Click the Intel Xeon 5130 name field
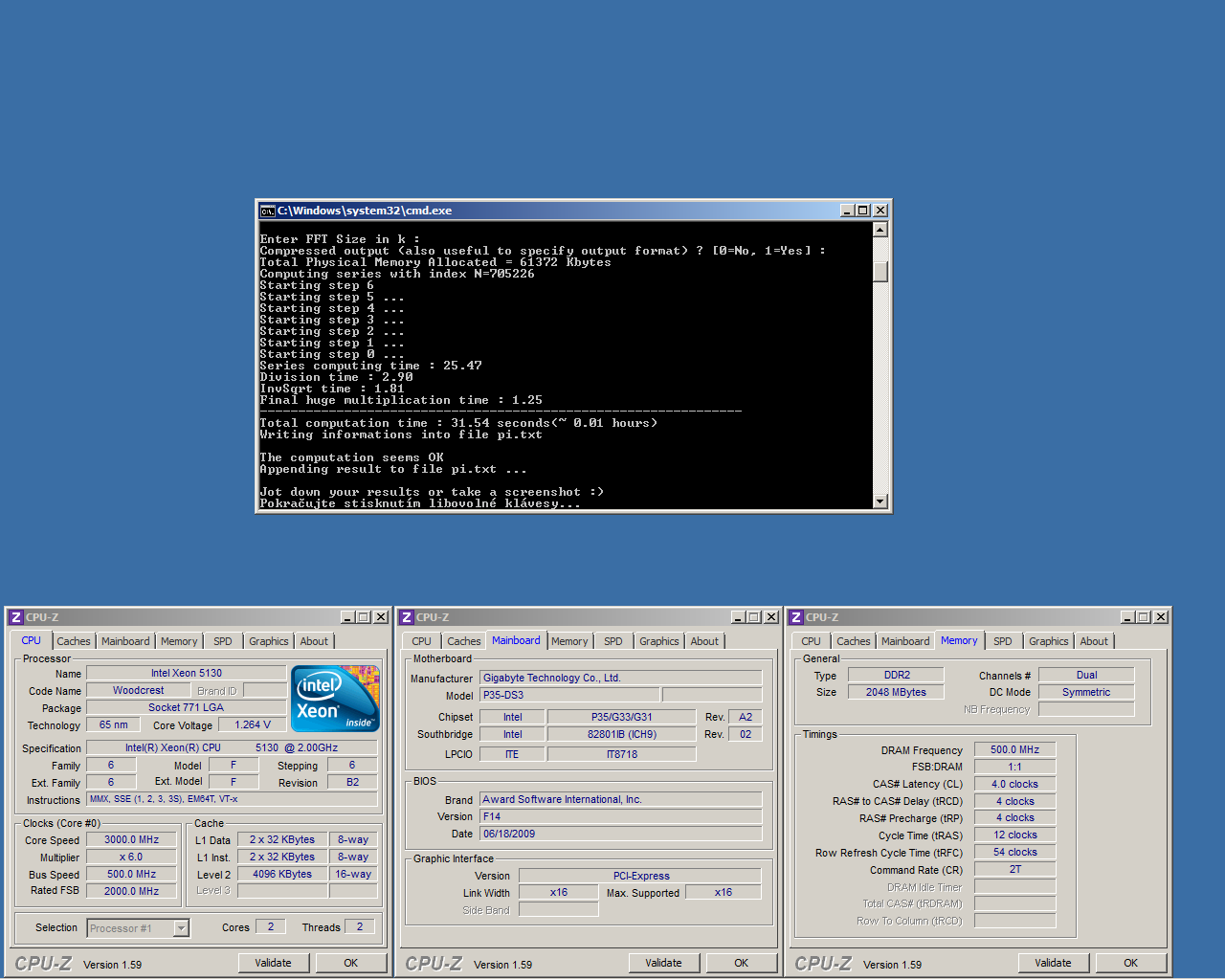The height and width of the screenshot is (980, 1225). 187,673
